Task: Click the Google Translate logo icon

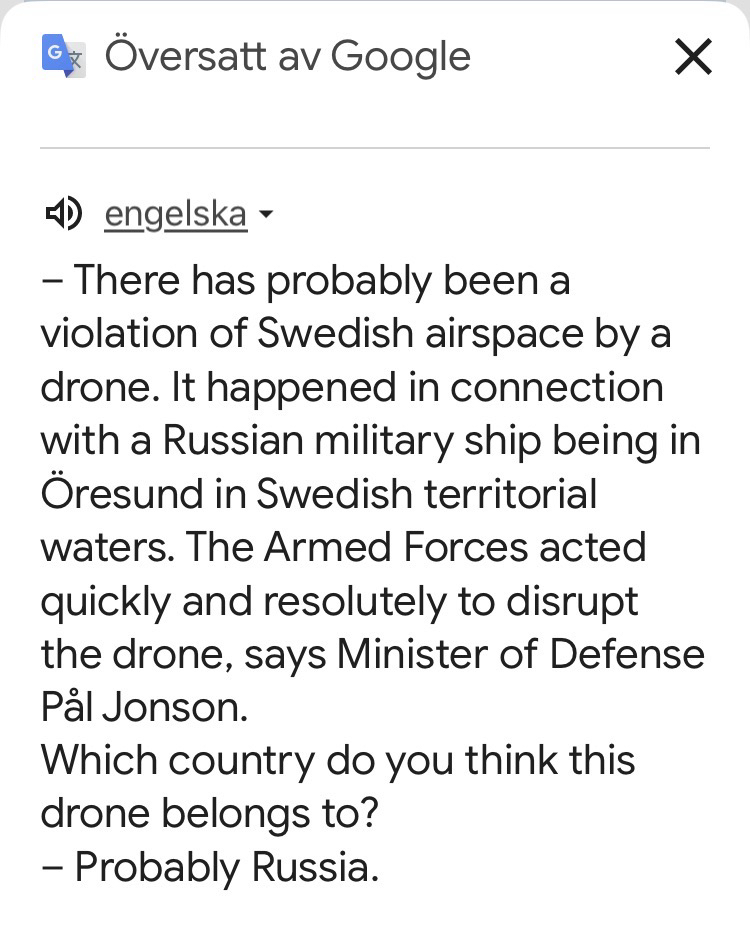Action: coord(62,56)
